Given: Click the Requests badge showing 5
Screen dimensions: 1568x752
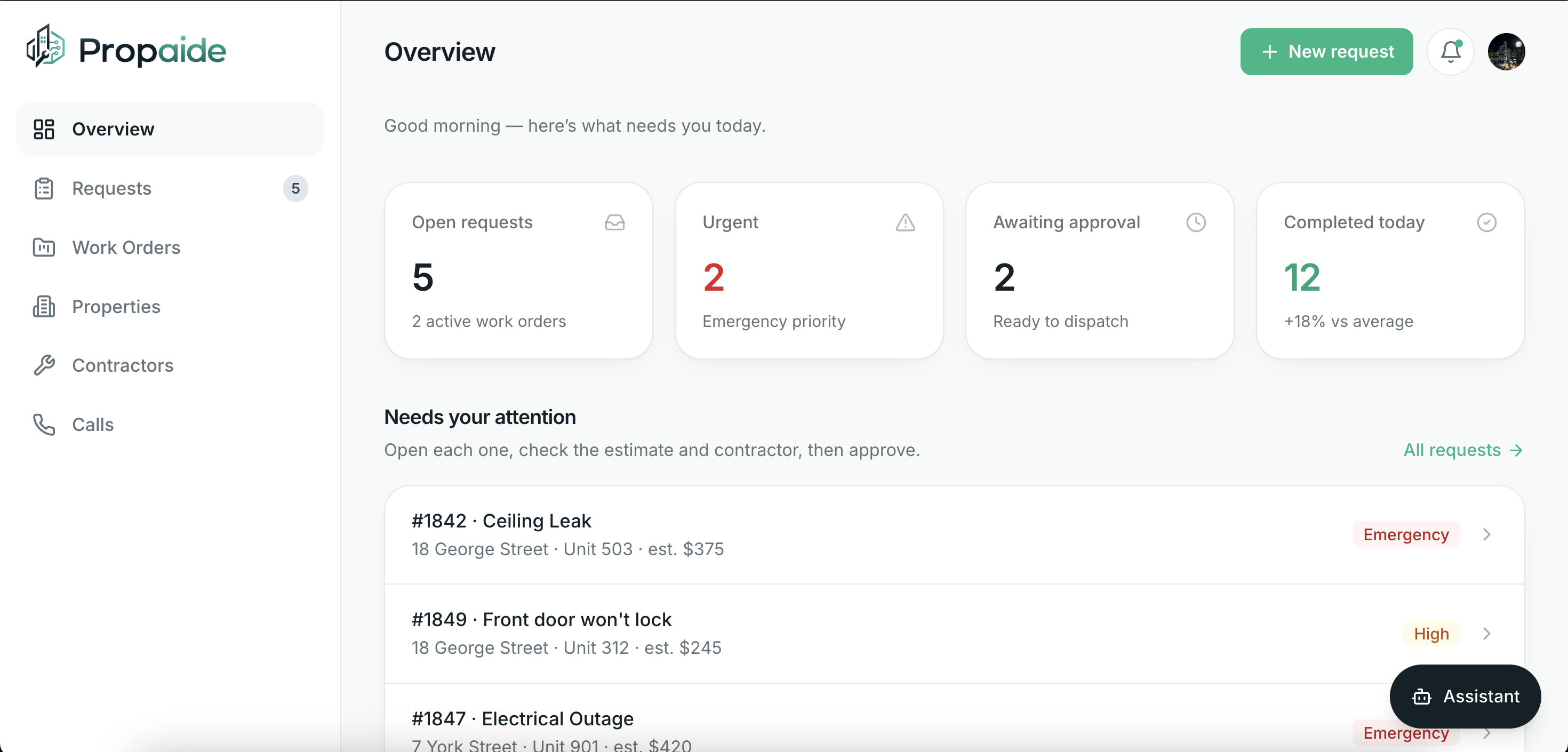Looking at the screenshot, I should 295,189.
